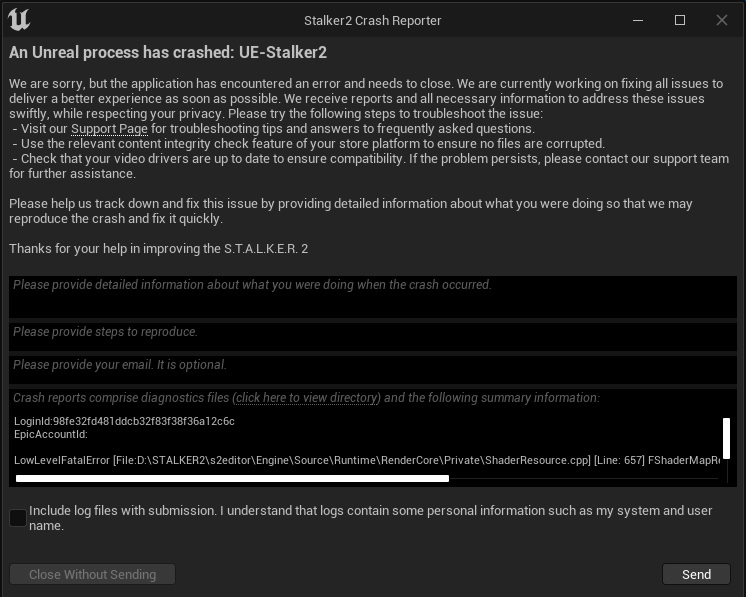The width and height of the screenshot is (746, 597).
Task: Open the 'click here to view directory' link
Action: pyautogui.click(x=306, y=398)
